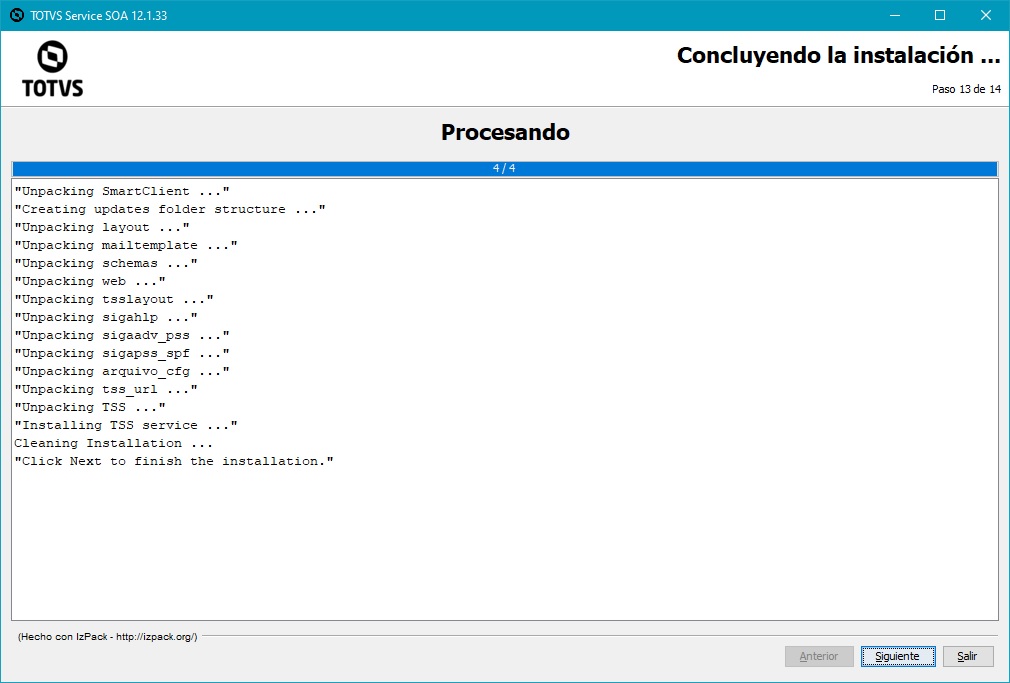
Task: Click the "Hecho con IzPack" footer text
Action: pyautogui.click(x=108, y=637)
